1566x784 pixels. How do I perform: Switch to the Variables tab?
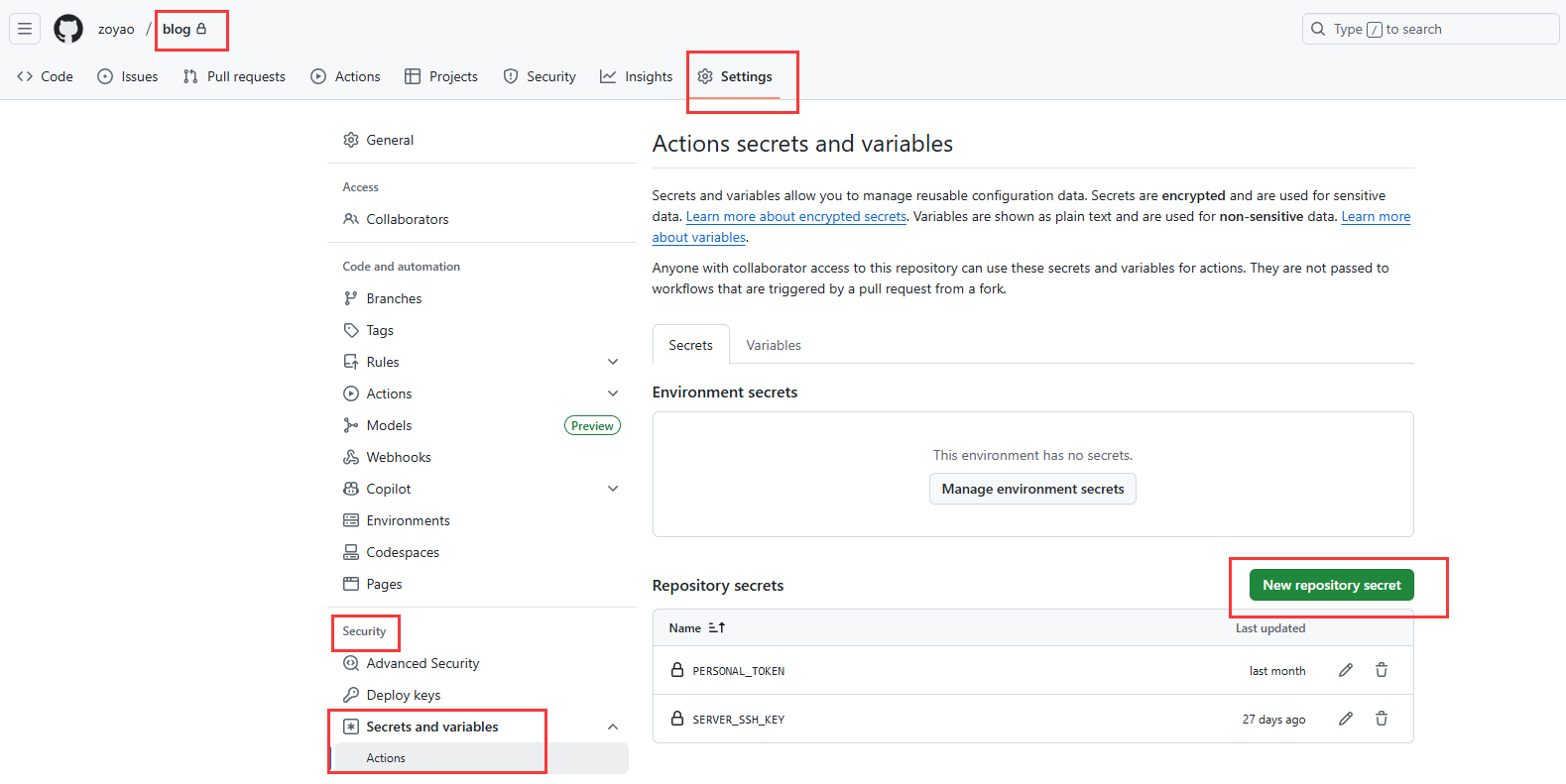(773, 345)
